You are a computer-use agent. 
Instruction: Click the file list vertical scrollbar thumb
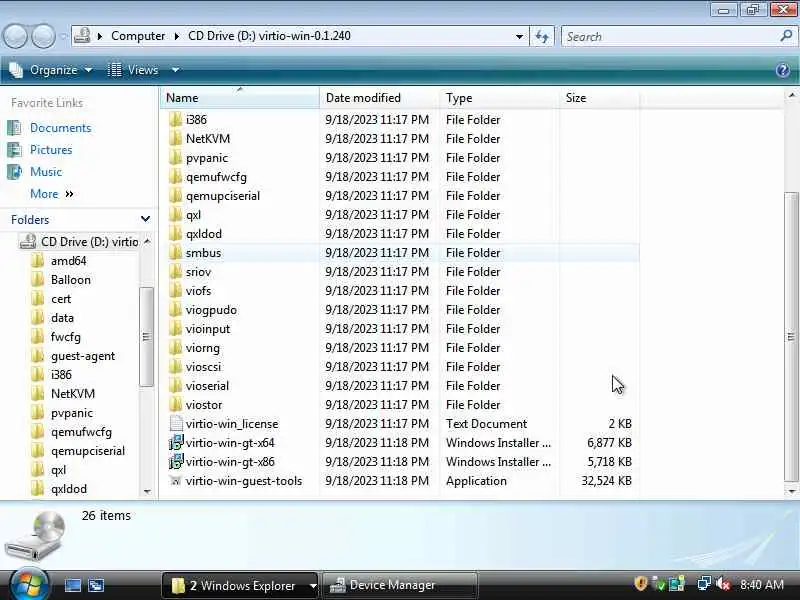click(791, 337)
